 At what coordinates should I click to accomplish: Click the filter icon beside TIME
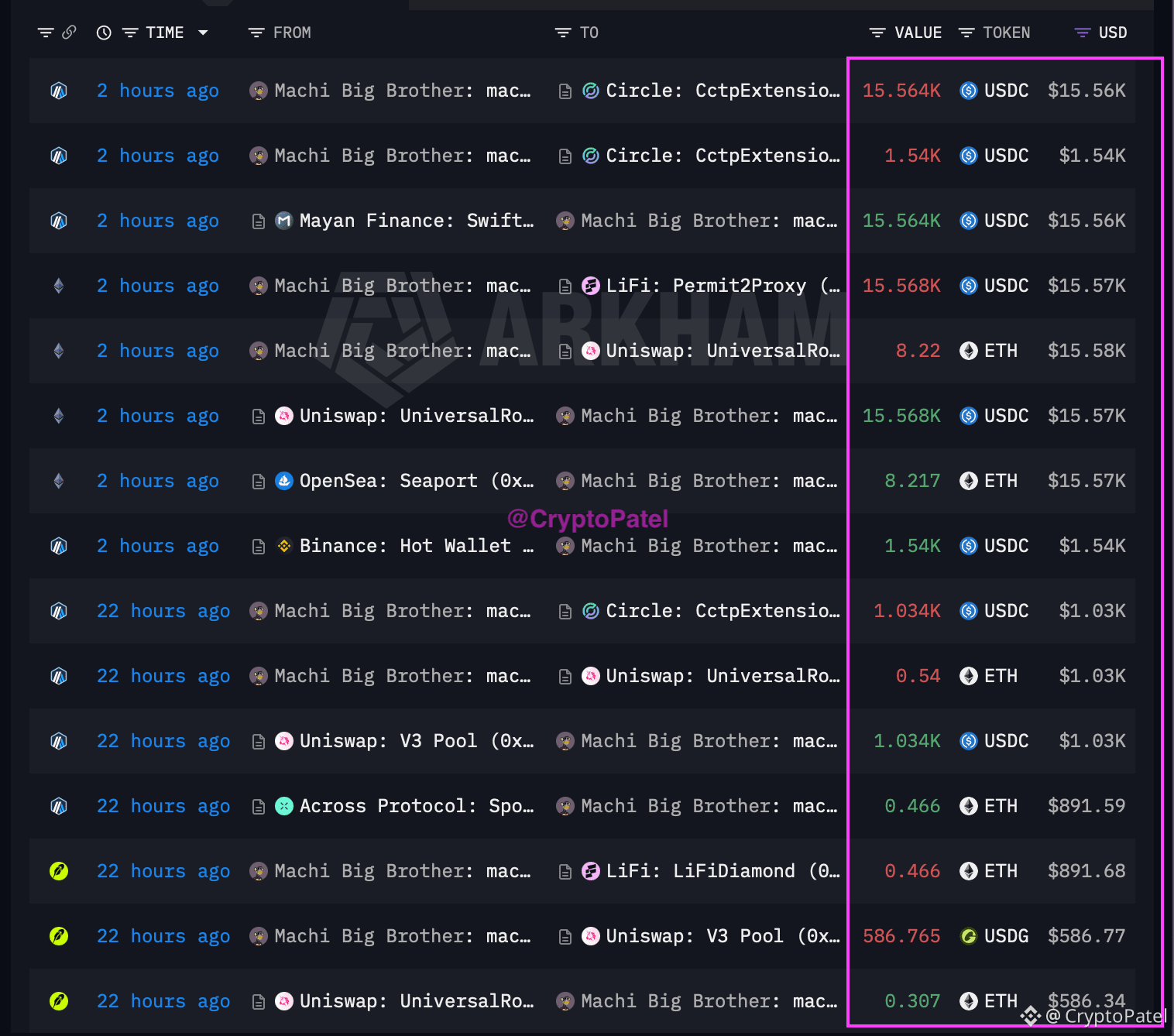coord(130,33)
